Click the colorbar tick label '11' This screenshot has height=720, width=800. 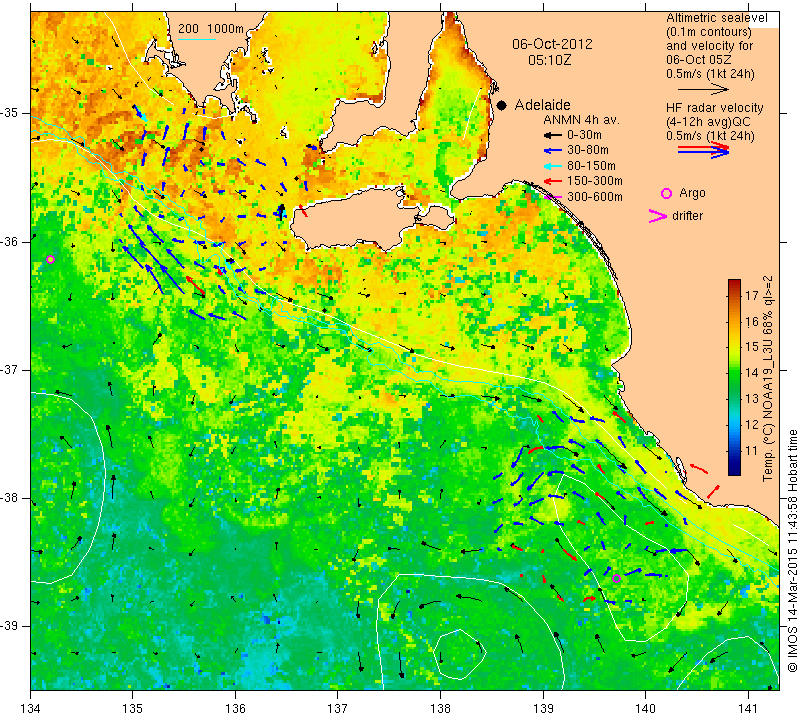click(752, 451)
